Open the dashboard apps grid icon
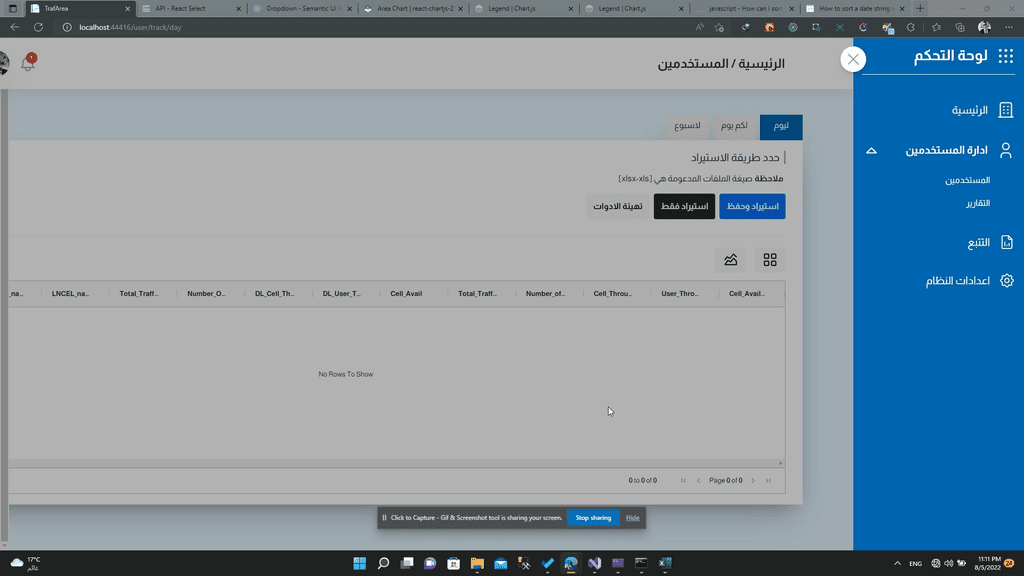The height and width of the screenshot is (576, 1024). (1006, 56)
